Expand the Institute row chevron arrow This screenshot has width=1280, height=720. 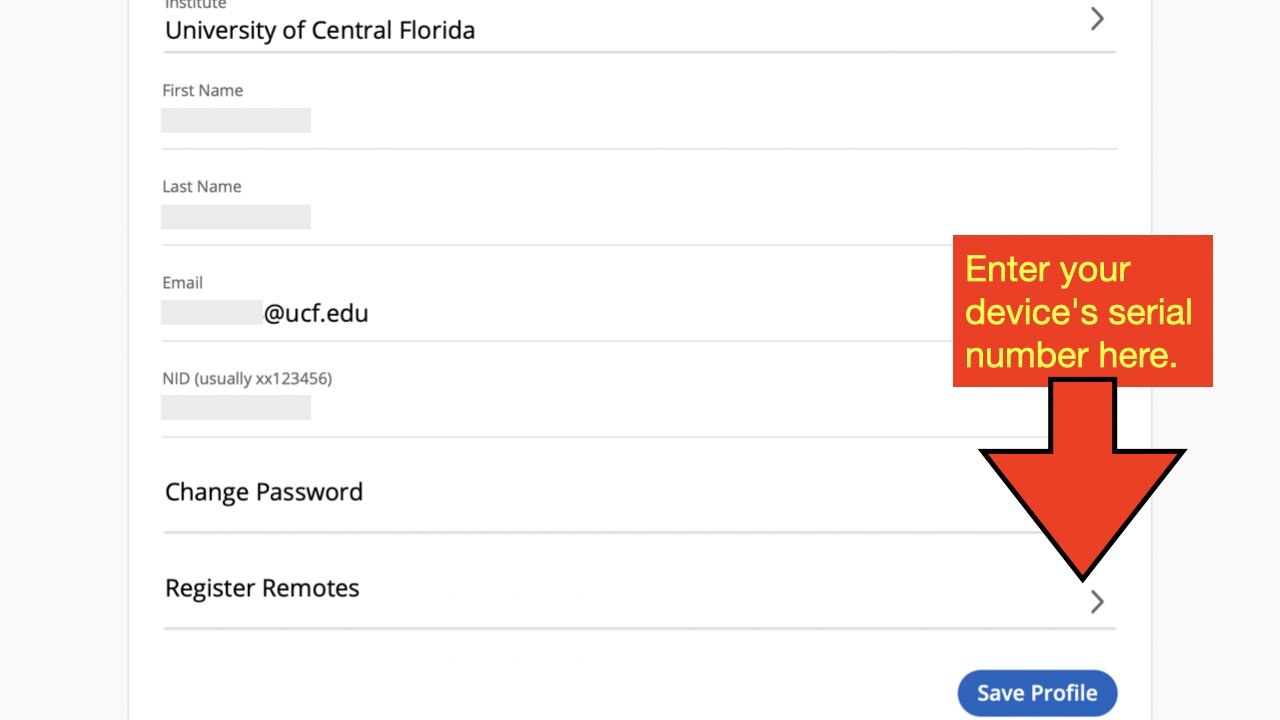(x=1097, y=19)
